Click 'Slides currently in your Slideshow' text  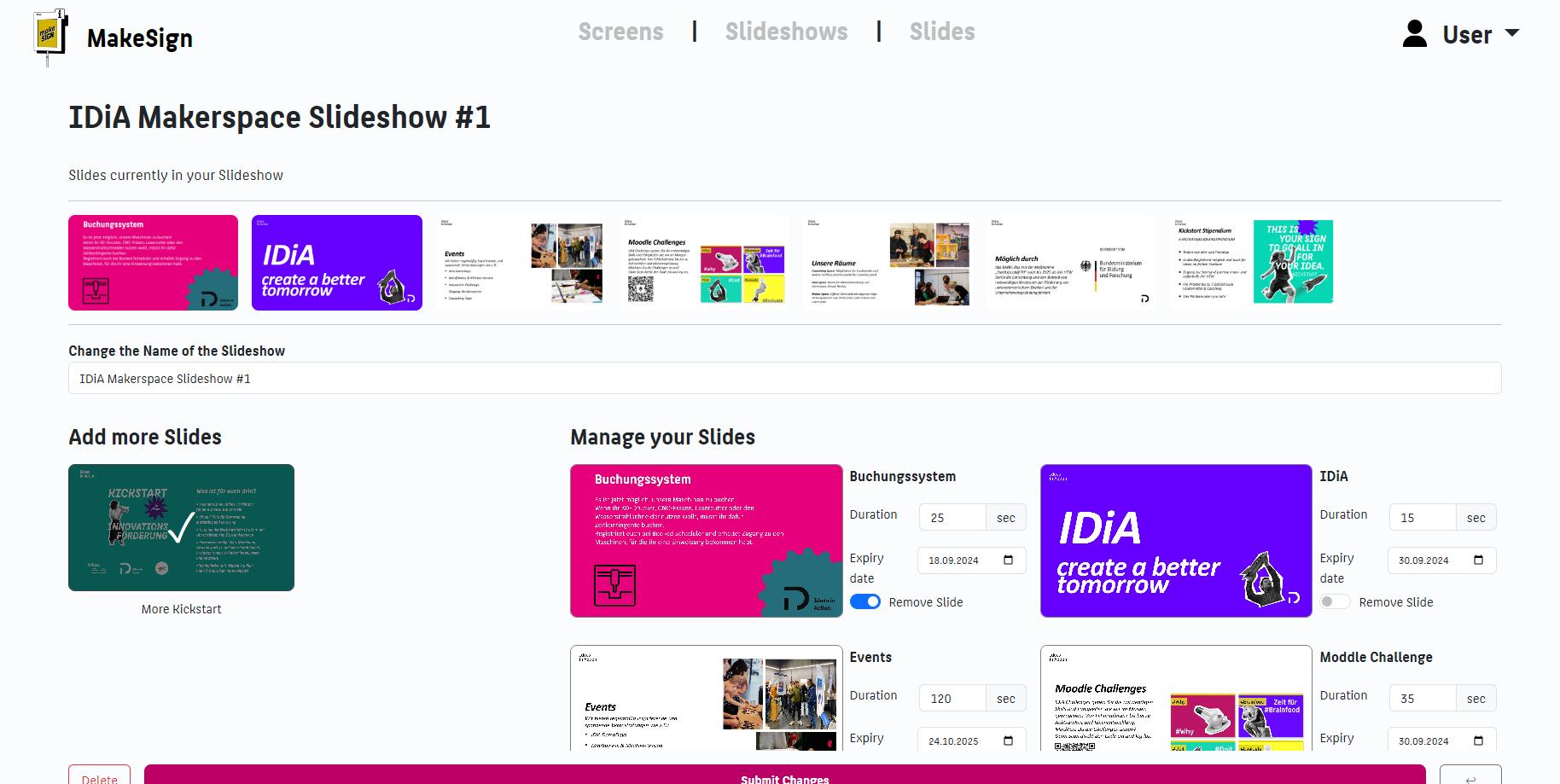point(176,175)
